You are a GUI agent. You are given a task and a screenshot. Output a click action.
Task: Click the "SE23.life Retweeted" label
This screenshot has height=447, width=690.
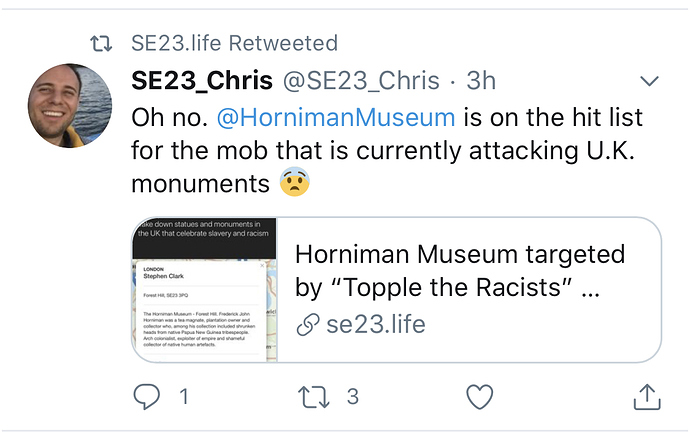tap(234, 43)
